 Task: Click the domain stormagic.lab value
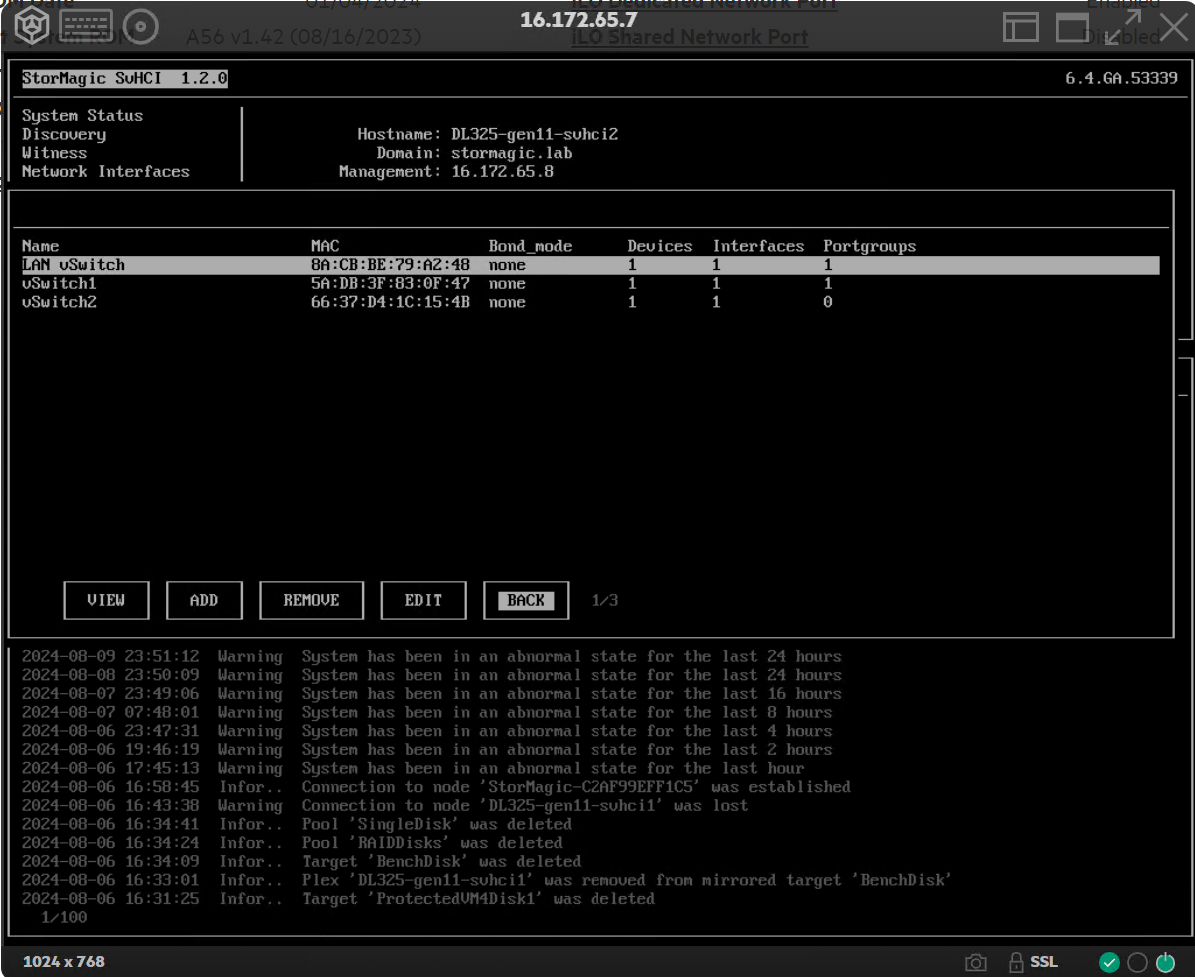(x=511, y=153)
